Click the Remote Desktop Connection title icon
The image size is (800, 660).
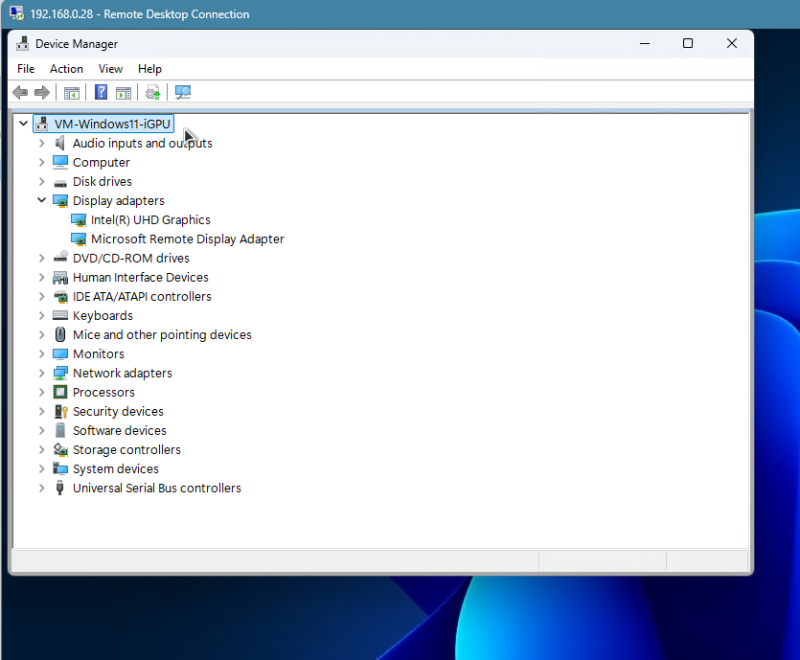(16, 13)
